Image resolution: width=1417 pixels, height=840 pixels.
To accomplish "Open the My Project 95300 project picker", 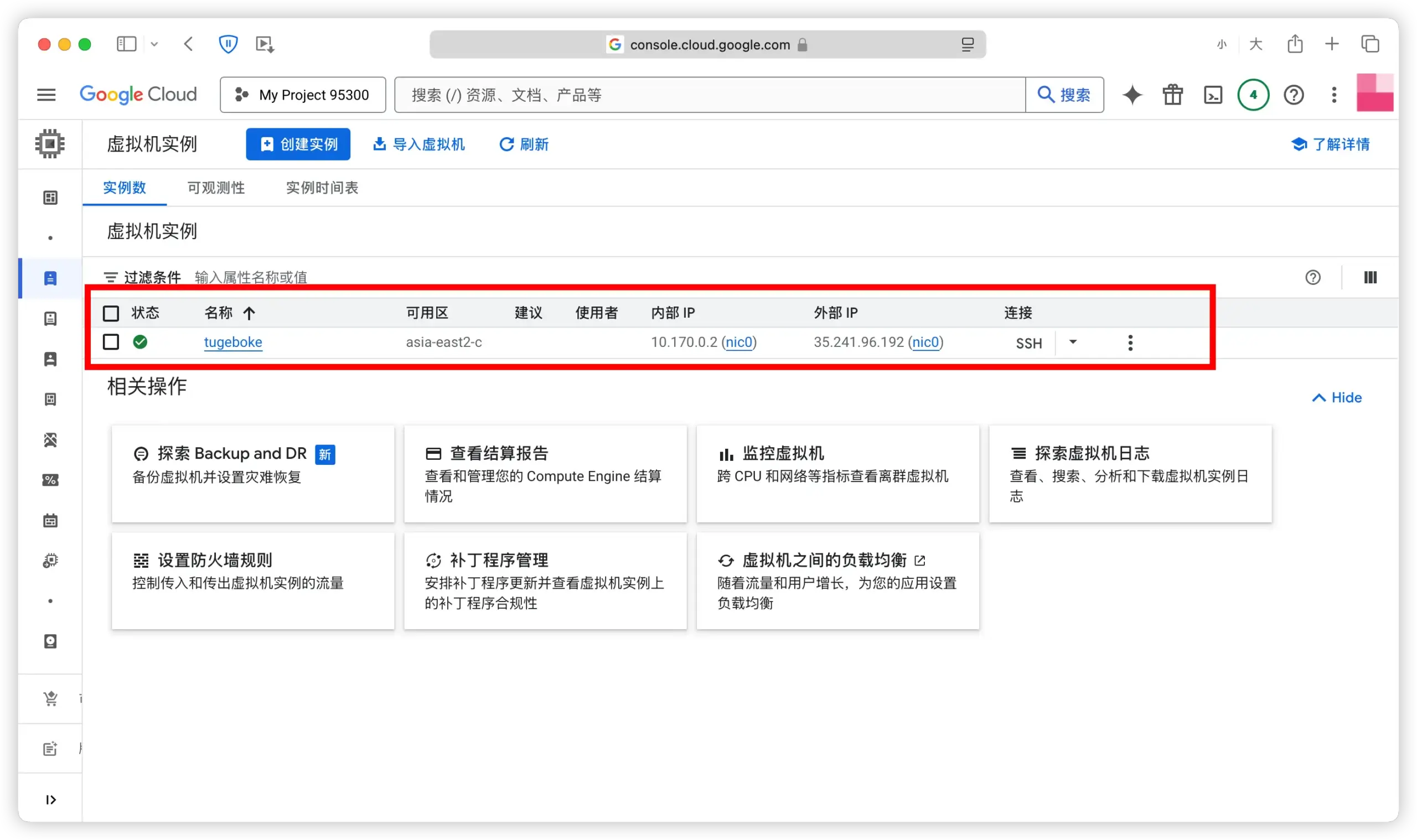I will pos(303,95).
